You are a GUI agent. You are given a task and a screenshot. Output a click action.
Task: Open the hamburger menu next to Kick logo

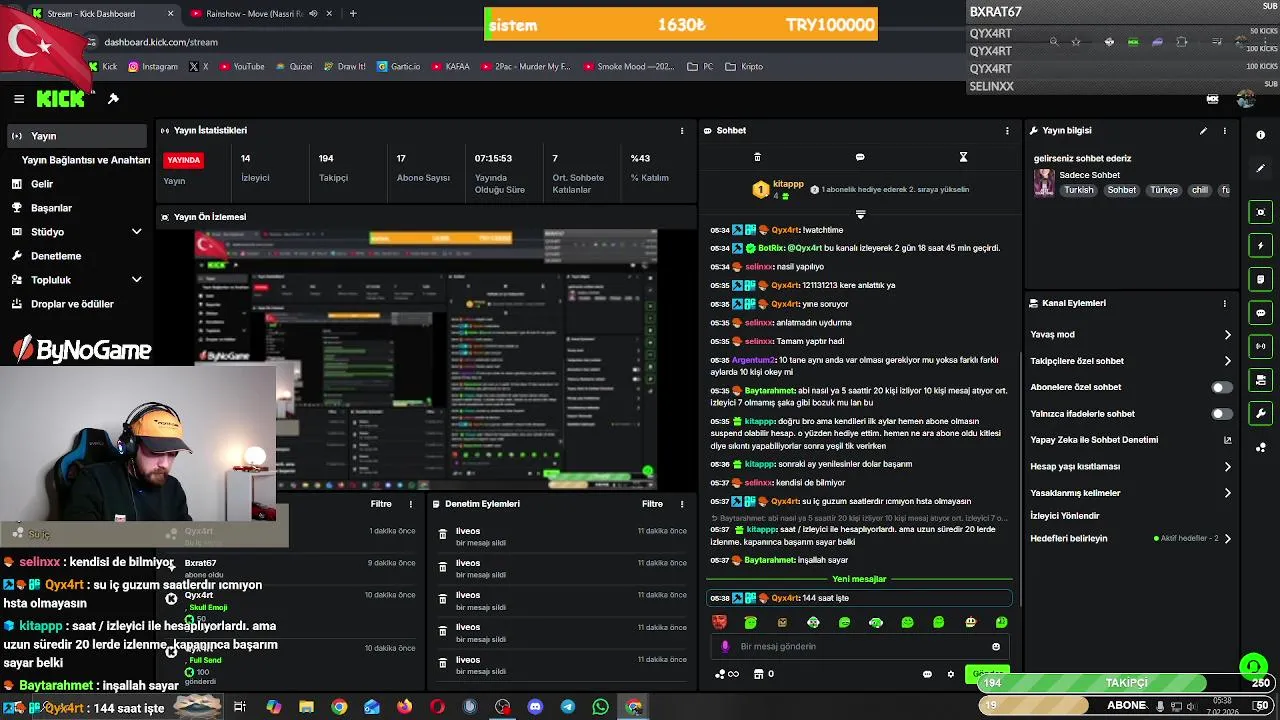(19, 99)
